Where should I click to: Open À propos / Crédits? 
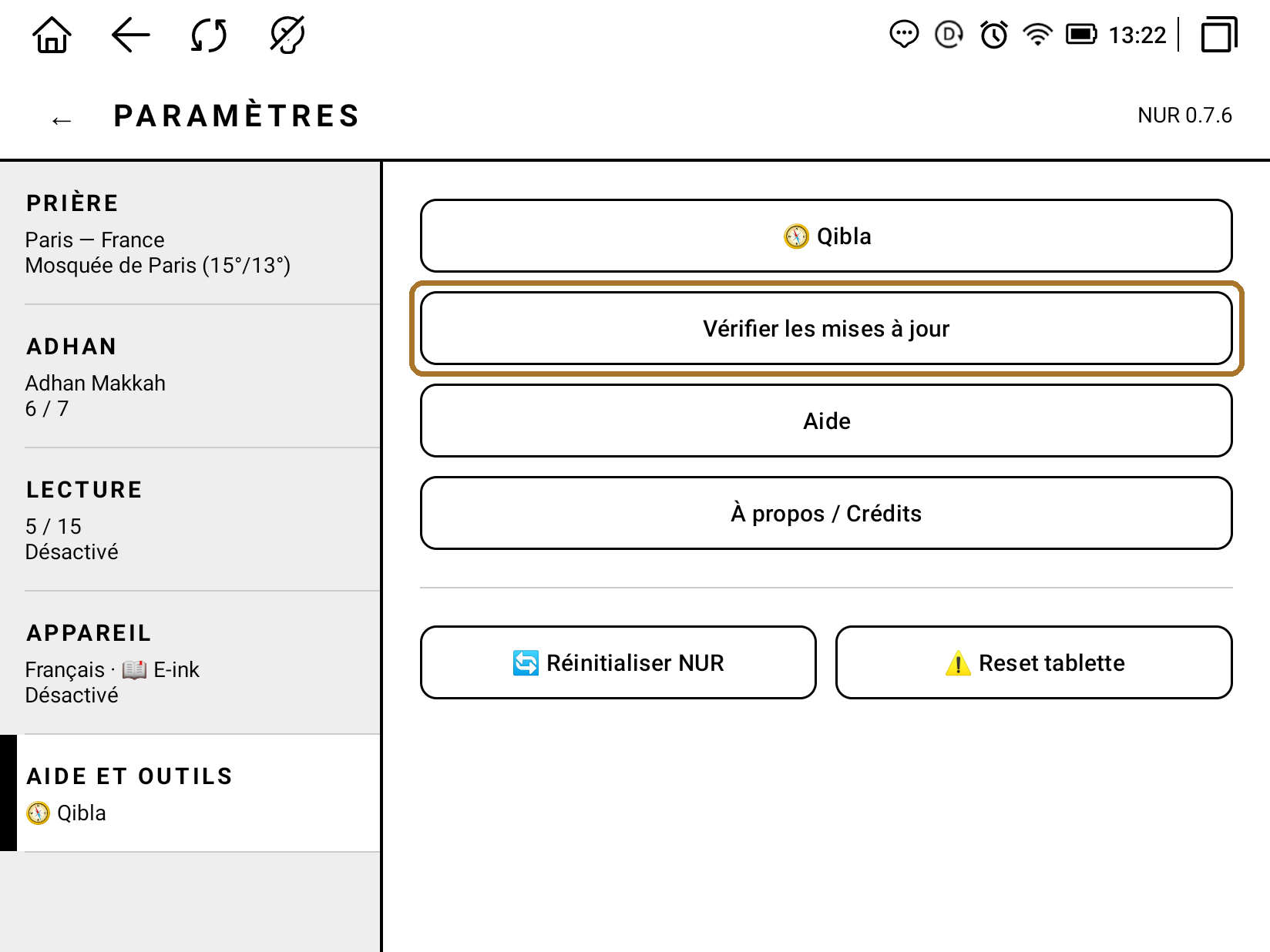click(826, 513)
